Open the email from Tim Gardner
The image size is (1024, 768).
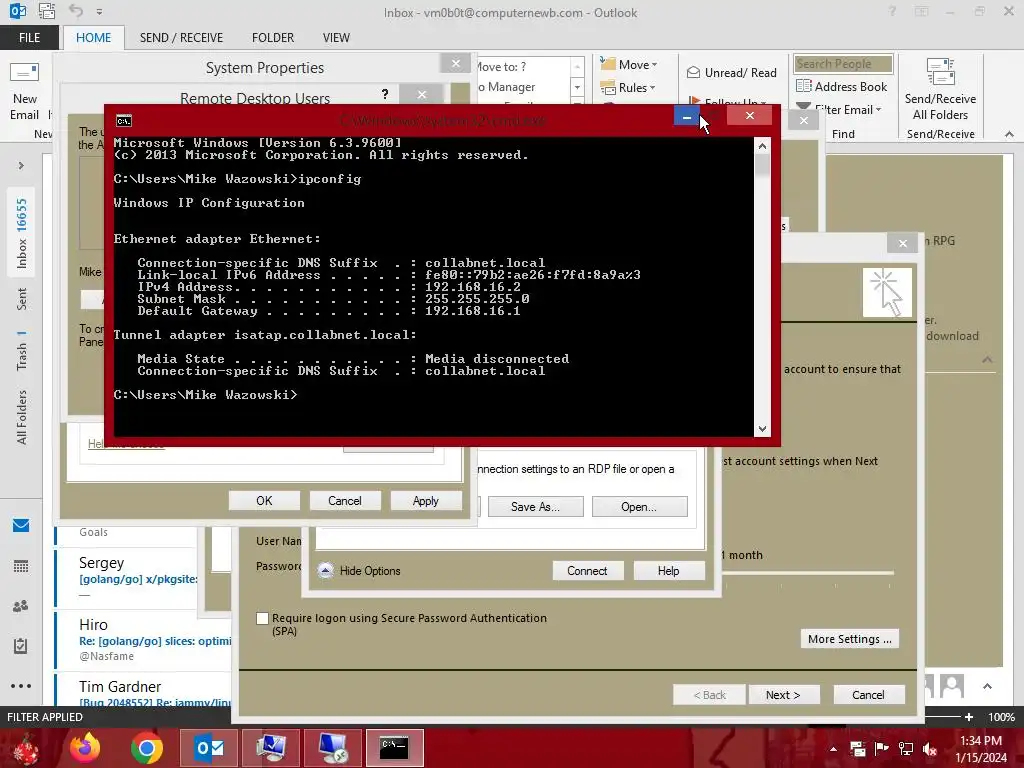[x=144, y=691]
